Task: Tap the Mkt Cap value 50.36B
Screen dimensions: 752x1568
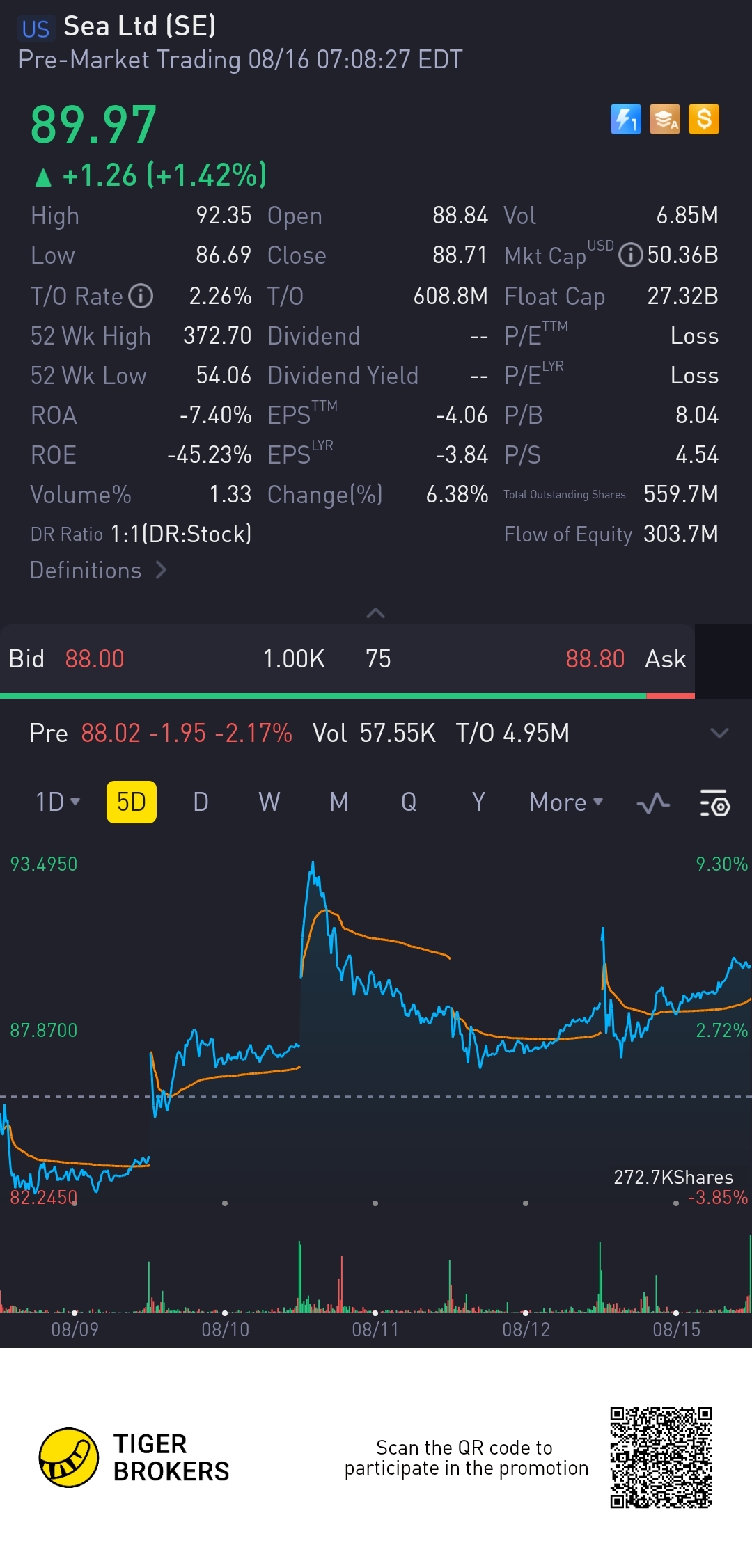Action: (682, 255)
